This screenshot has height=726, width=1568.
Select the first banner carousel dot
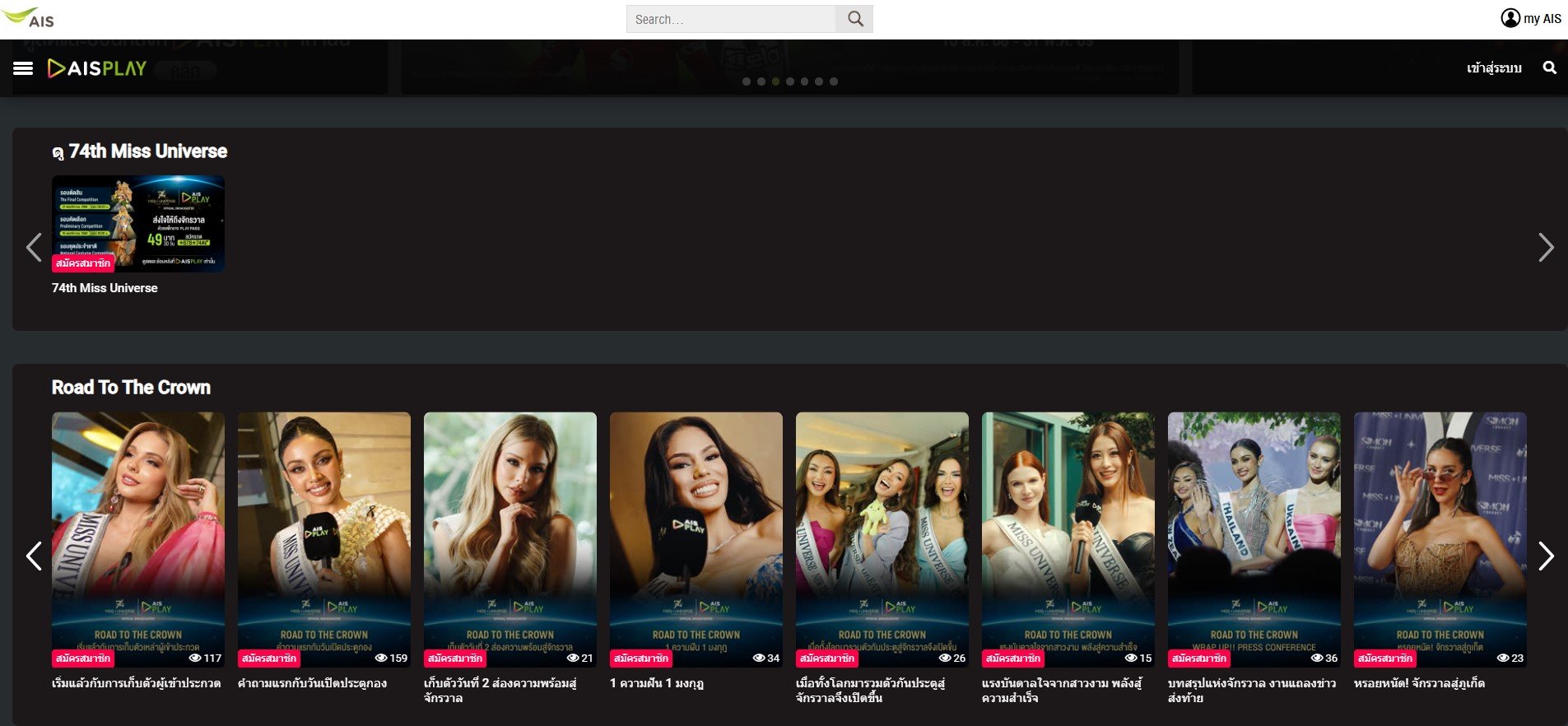click(747, 81)
